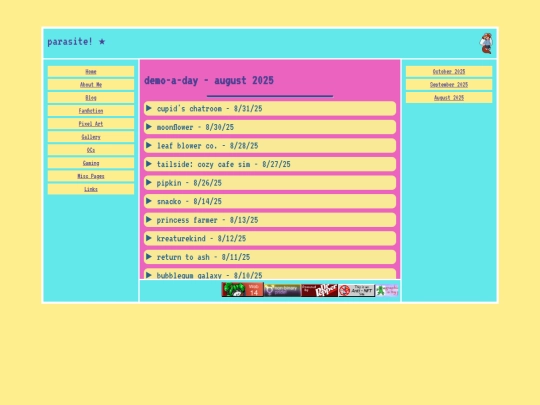This screenshot has height=405, width=540.
Task: Click the parasite! site title
Action: pyautogui.click(x=76, y=42)
